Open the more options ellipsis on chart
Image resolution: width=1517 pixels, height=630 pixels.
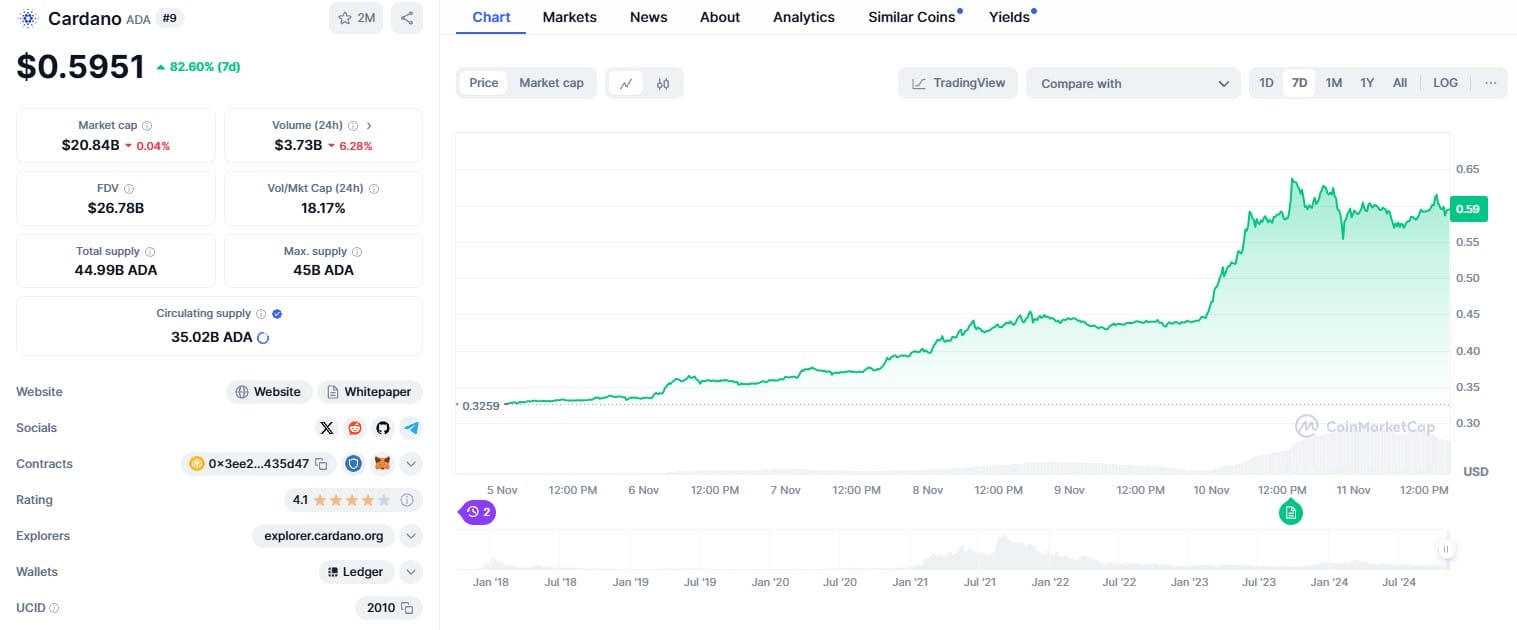tap(1491, 83)
